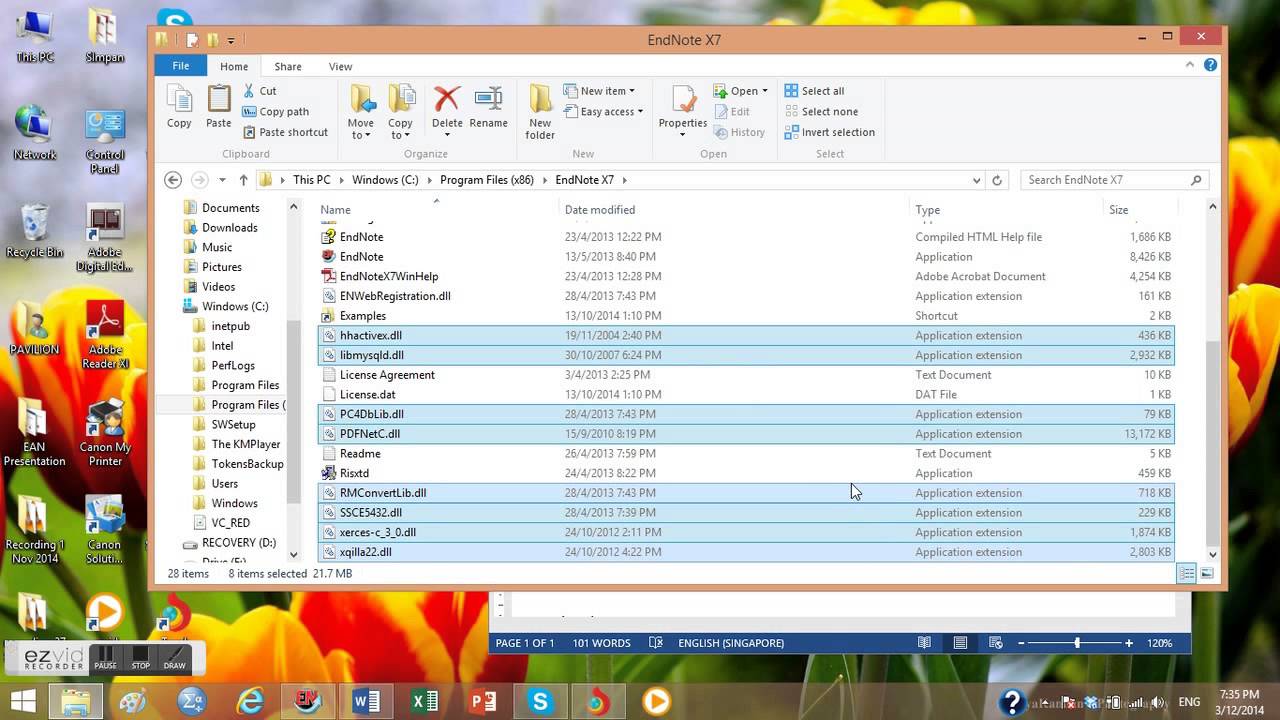Click the ezvid recorder STOP button
The height and width of the screenshot is (720, 1280).
[141, 659]
